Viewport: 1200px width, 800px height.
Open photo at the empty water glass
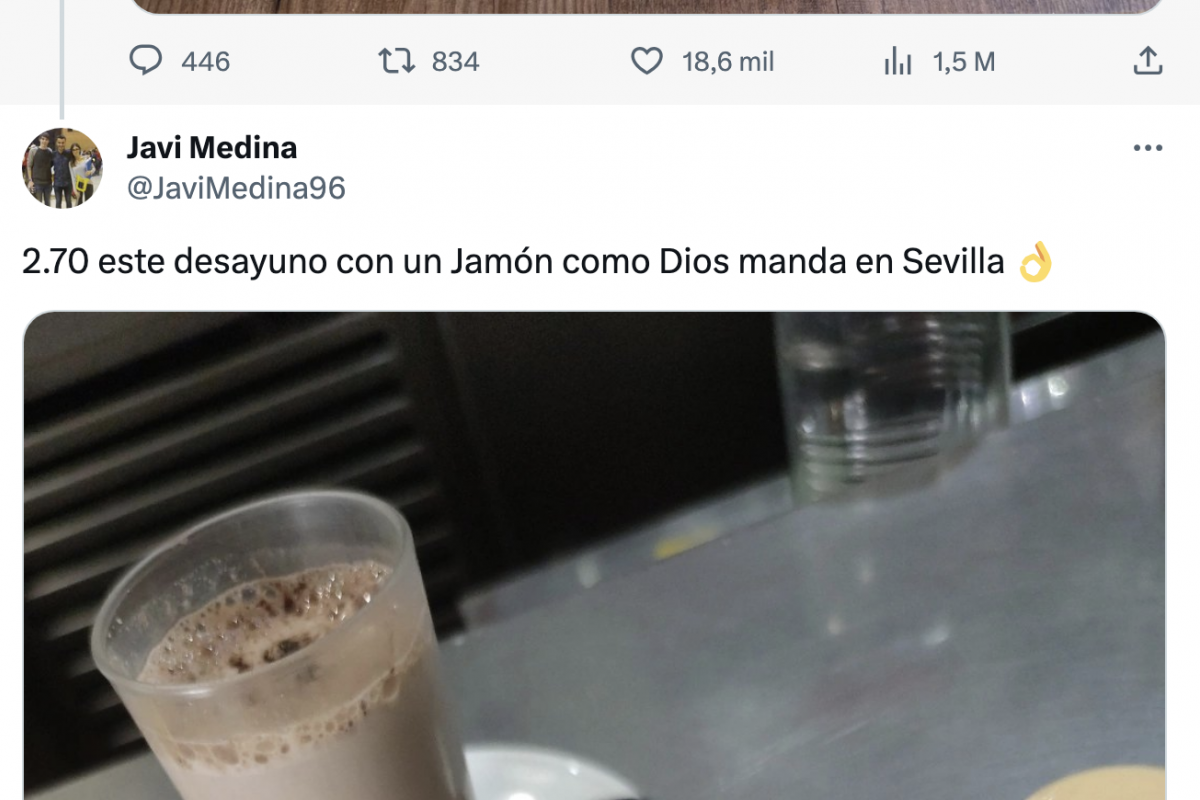tap(892, 405)
